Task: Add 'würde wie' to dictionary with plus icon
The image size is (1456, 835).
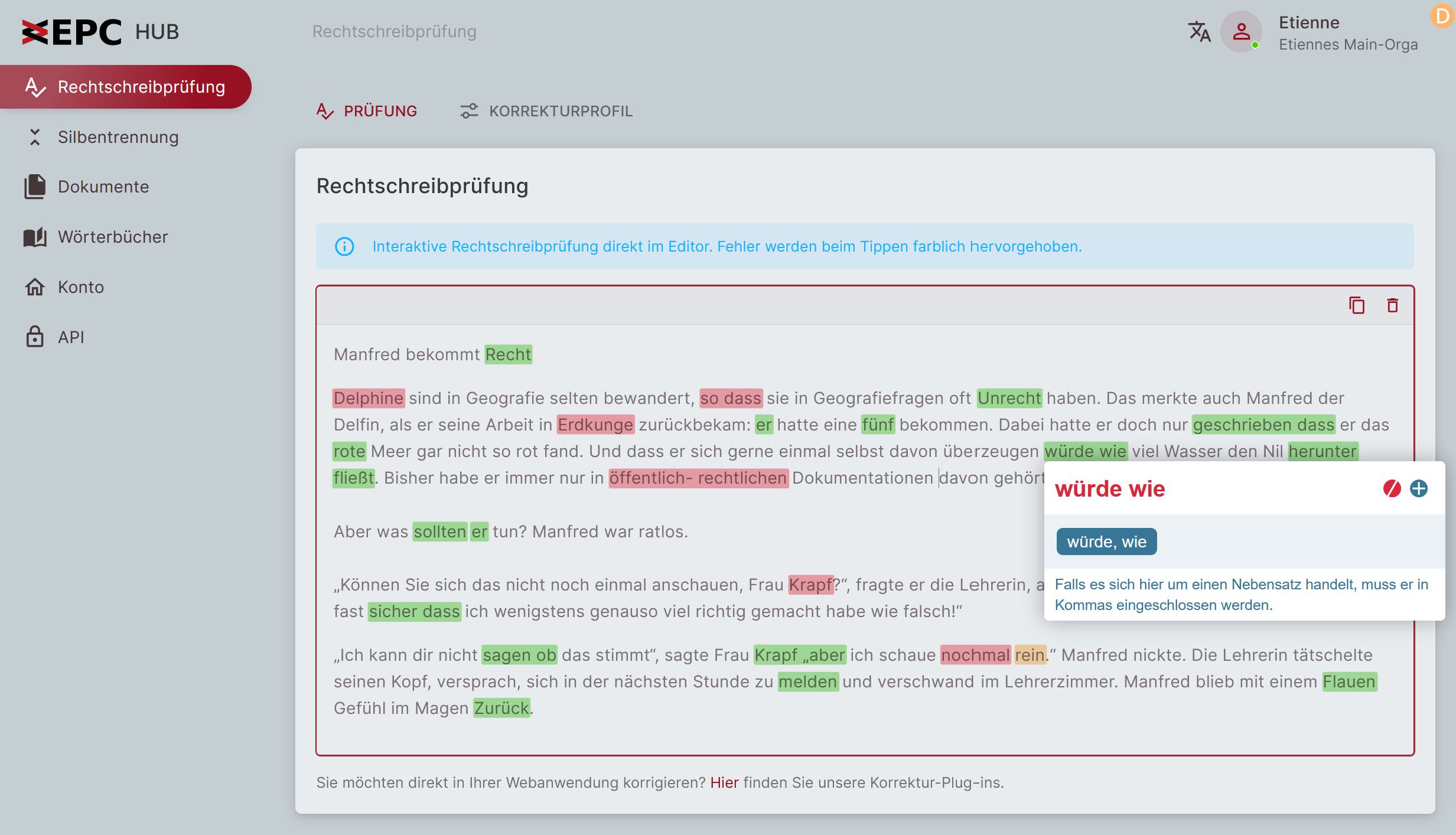Action: click(x=1419, y=488)
